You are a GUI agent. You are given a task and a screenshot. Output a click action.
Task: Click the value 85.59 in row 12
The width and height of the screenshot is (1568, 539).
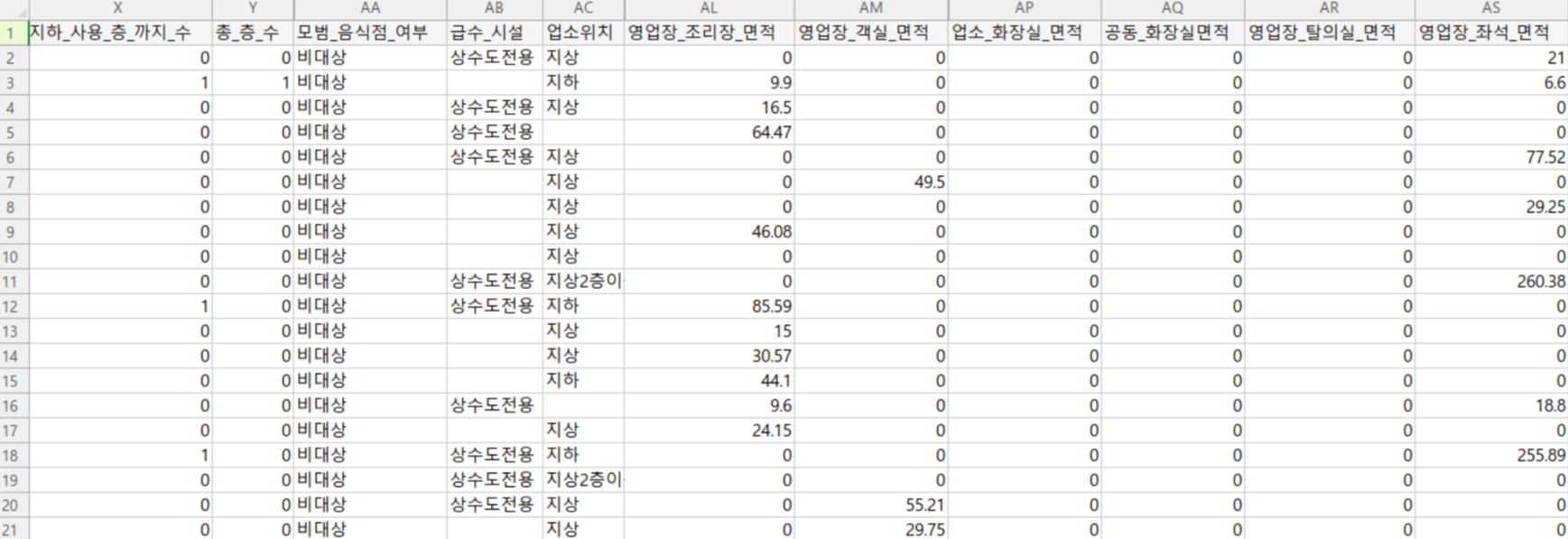click(x=772, y=306)
